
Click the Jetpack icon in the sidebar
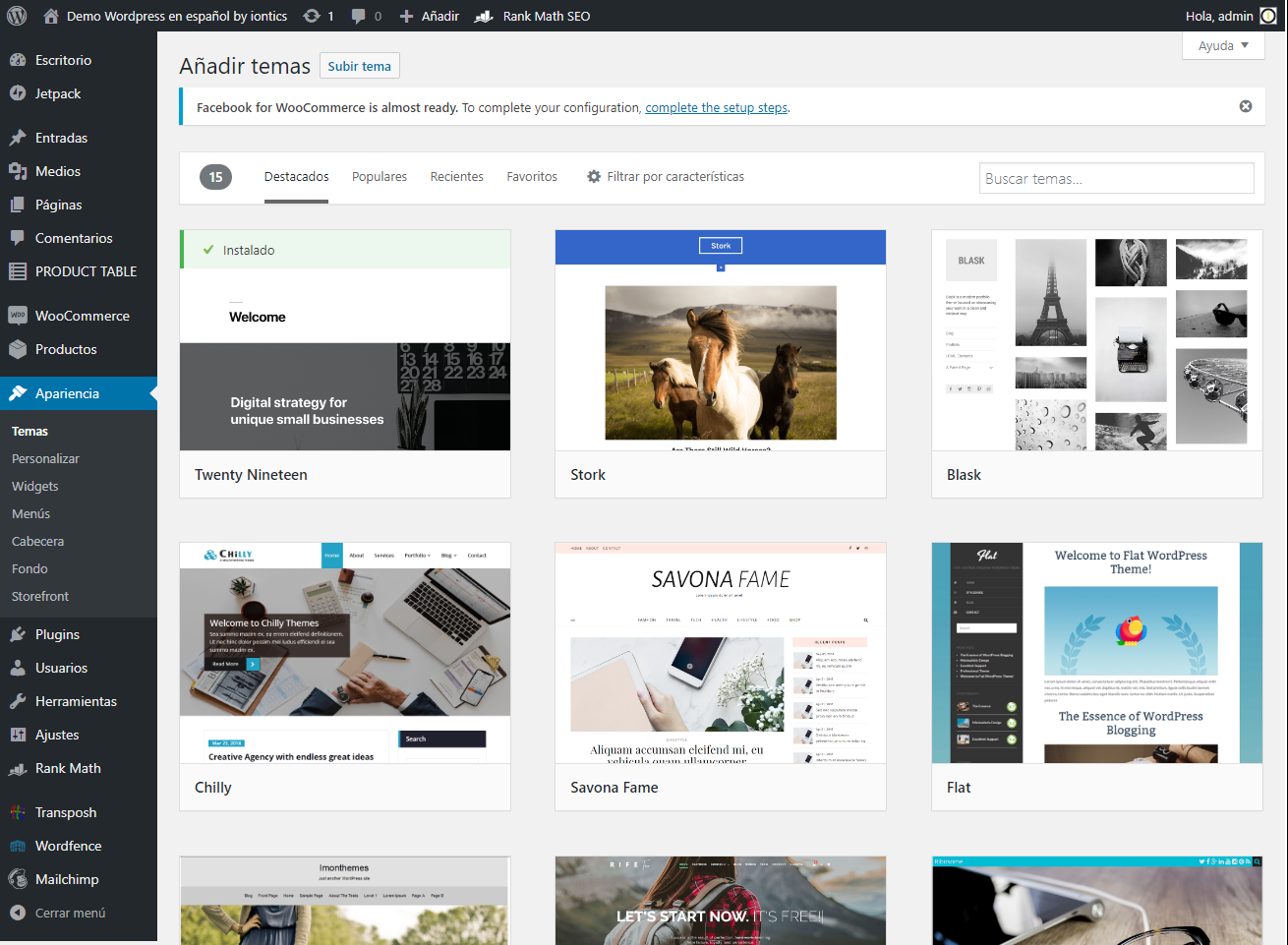click(x=18, y=93)
